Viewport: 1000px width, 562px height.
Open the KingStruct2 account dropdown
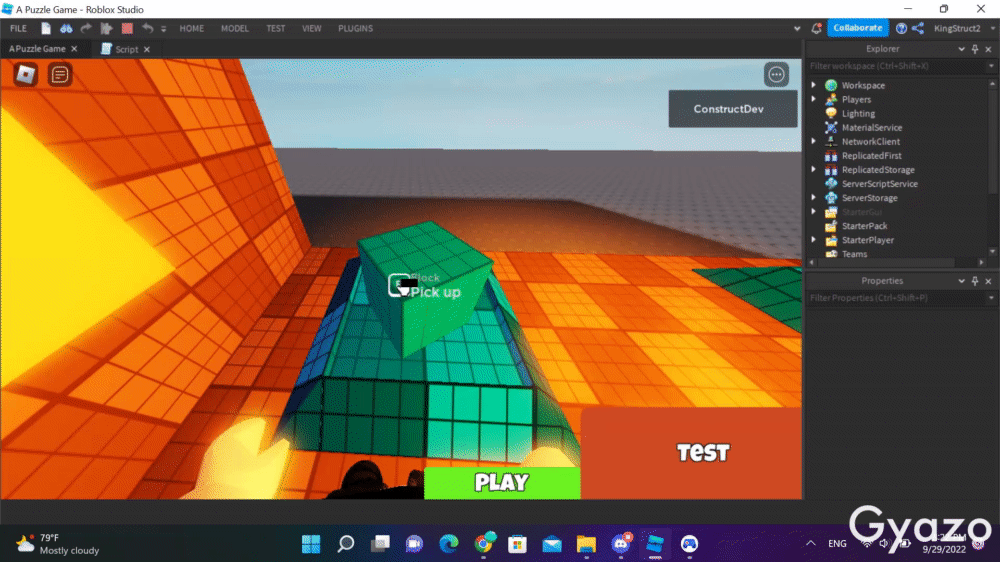point(963,28)
